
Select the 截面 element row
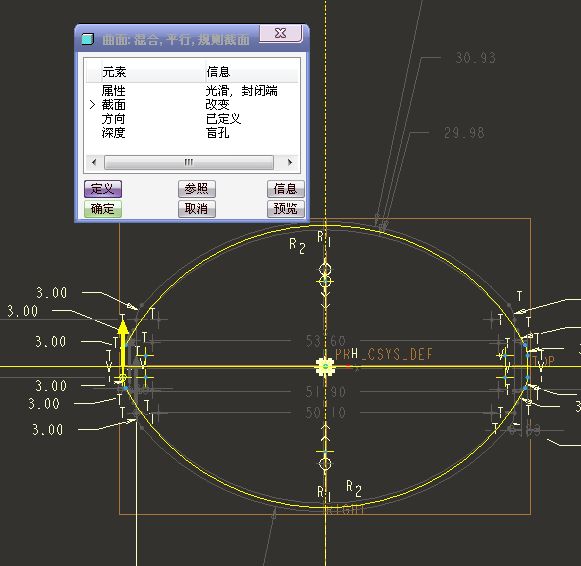(192, 105)
